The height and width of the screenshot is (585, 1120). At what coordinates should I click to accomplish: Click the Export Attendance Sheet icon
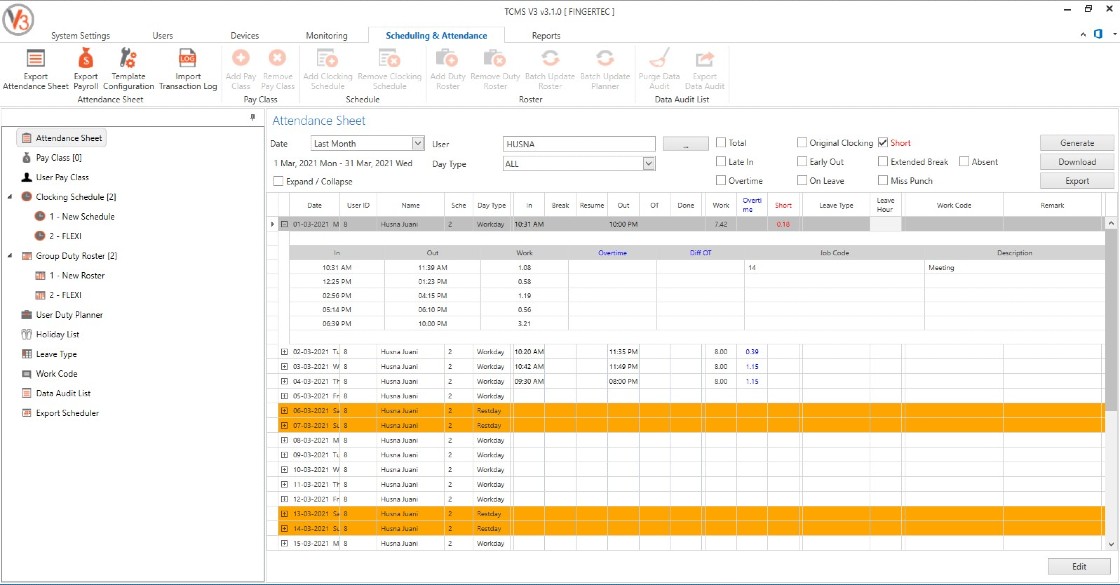click(x=35, y=59)
